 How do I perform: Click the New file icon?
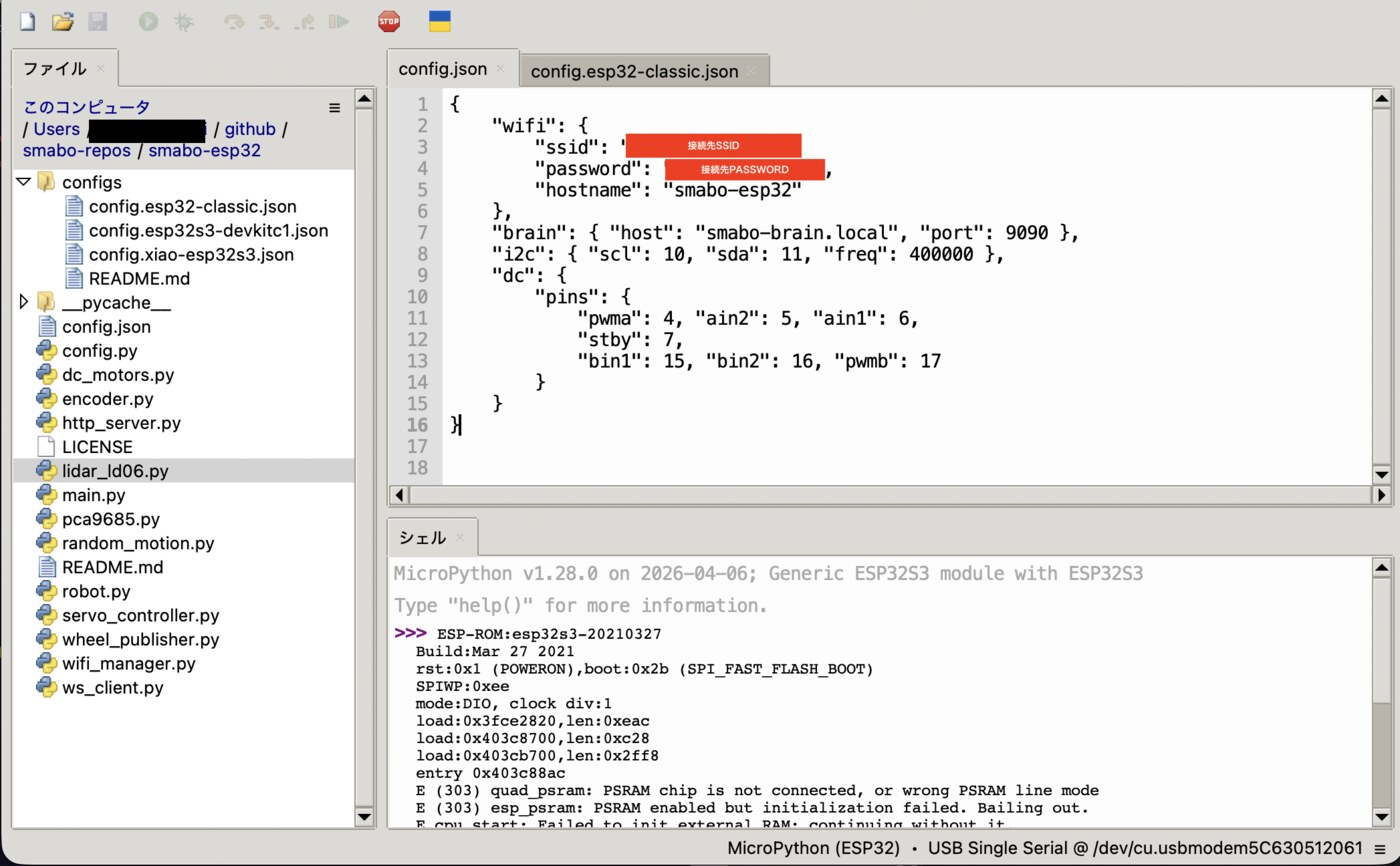(x=27, y=21)
